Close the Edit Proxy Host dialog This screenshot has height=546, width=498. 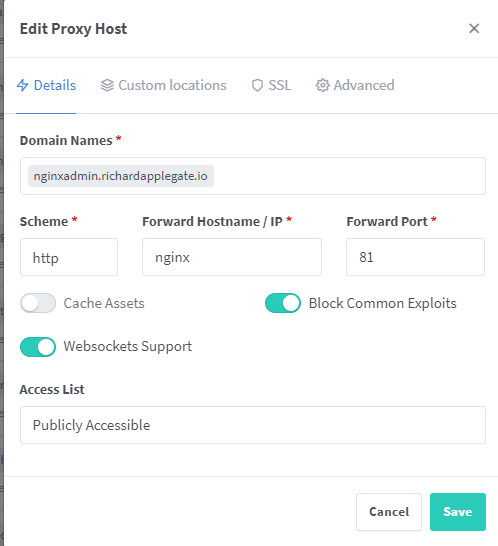[474, 29]
